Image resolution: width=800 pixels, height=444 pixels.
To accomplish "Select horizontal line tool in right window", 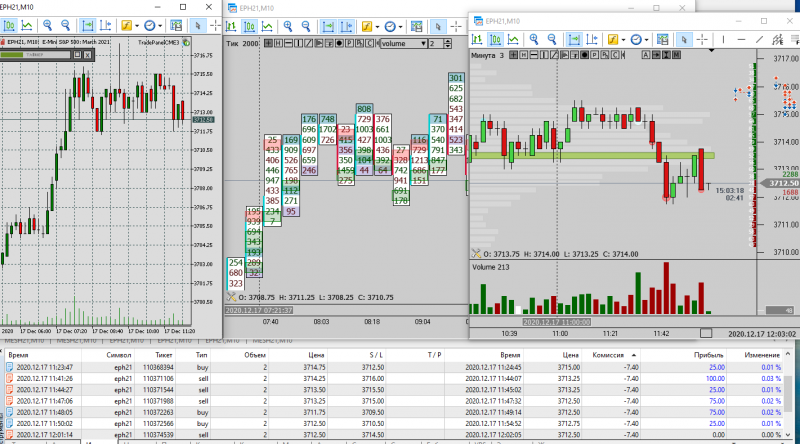I will click(741, 39).
